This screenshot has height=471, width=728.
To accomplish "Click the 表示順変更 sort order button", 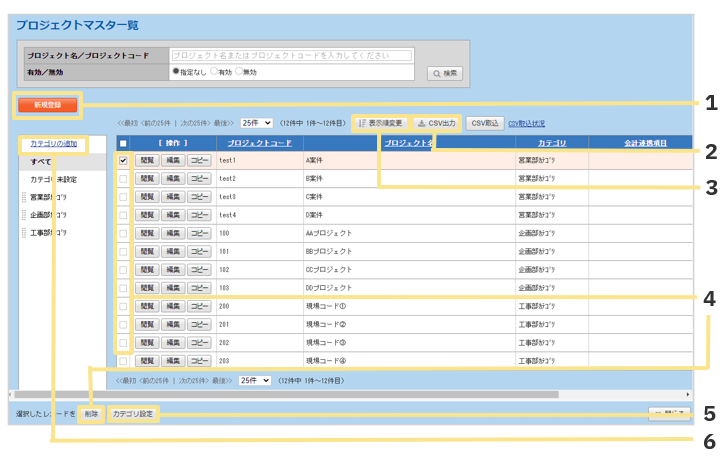I will [381, 123].
